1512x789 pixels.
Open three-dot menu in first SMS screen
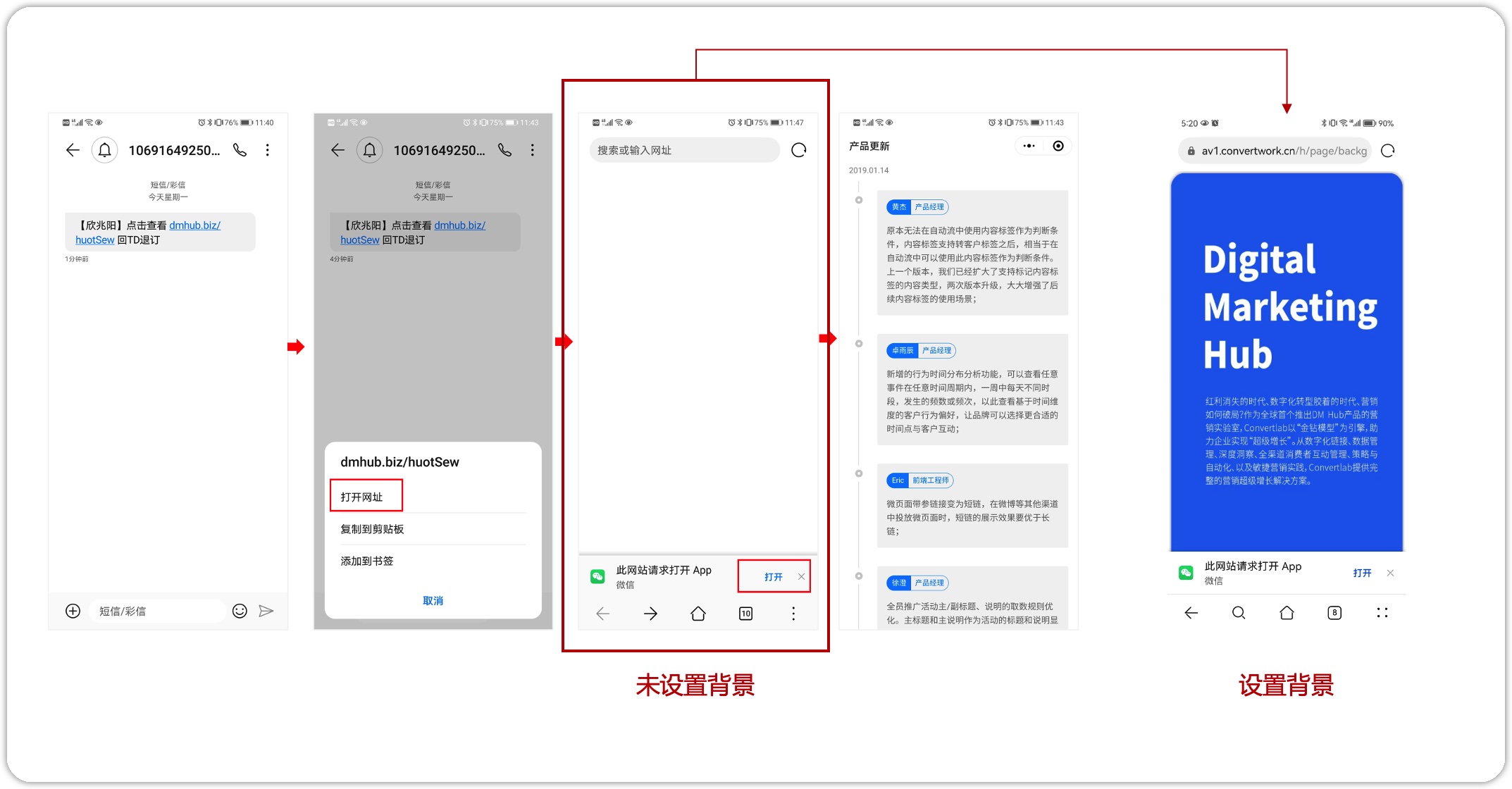click(268, 150)
